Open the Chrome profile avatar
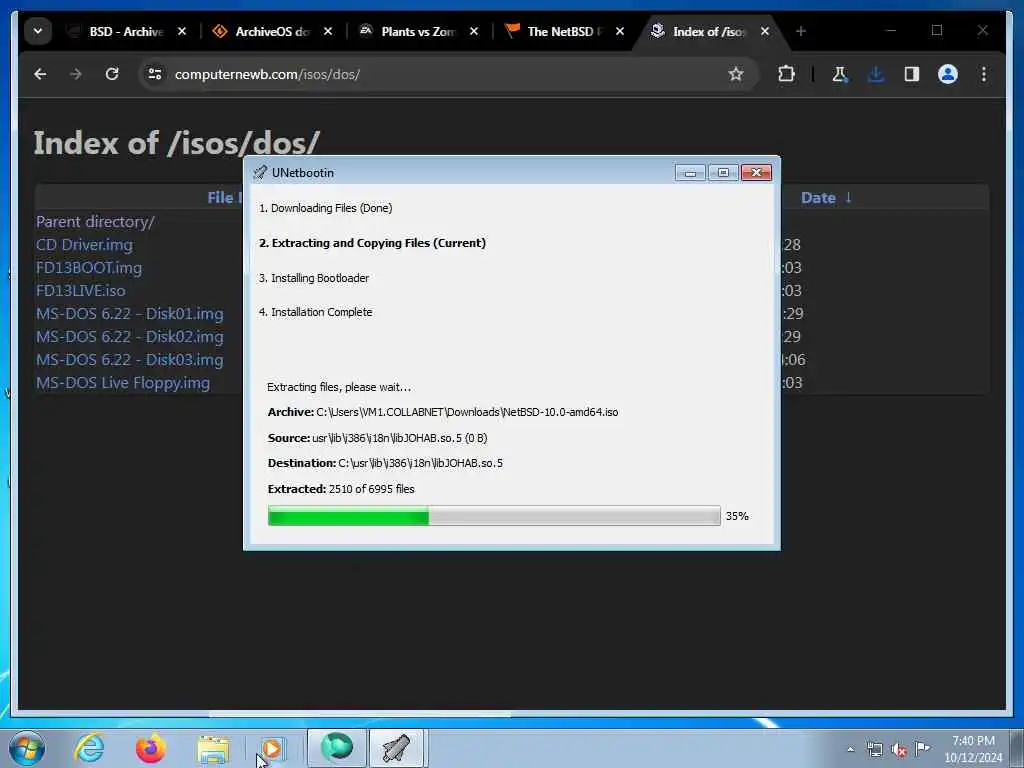This screenshot has height=768, width=1024. coord(948,74)
